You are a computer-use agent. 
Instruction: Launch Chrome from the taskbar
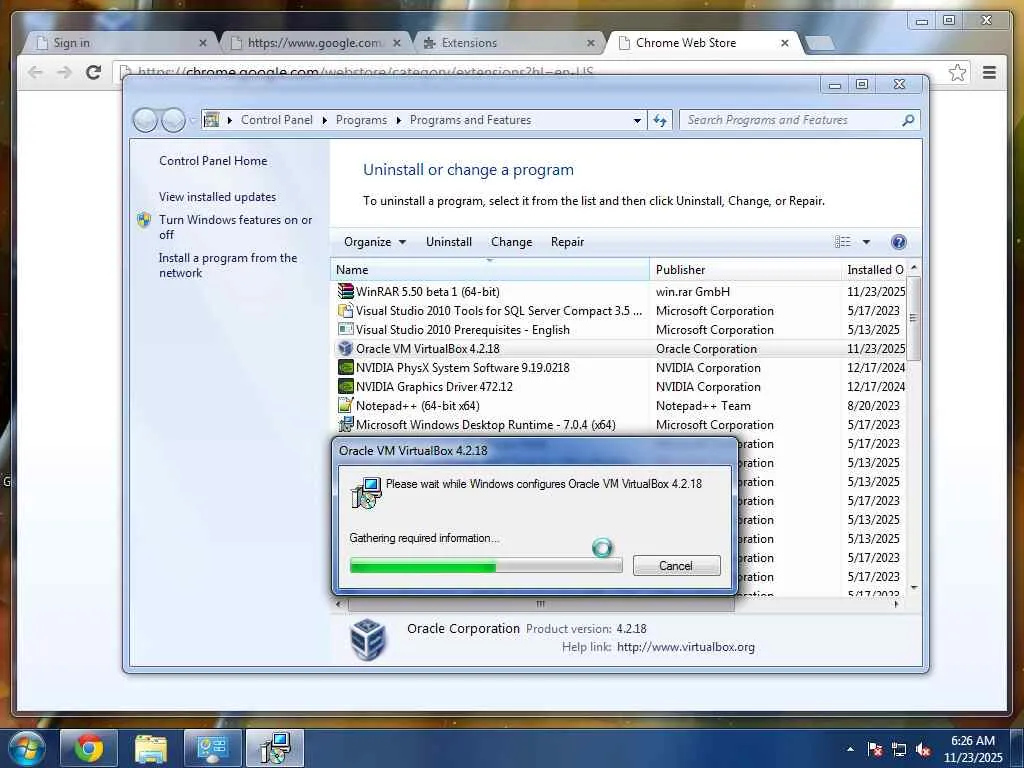88,748
